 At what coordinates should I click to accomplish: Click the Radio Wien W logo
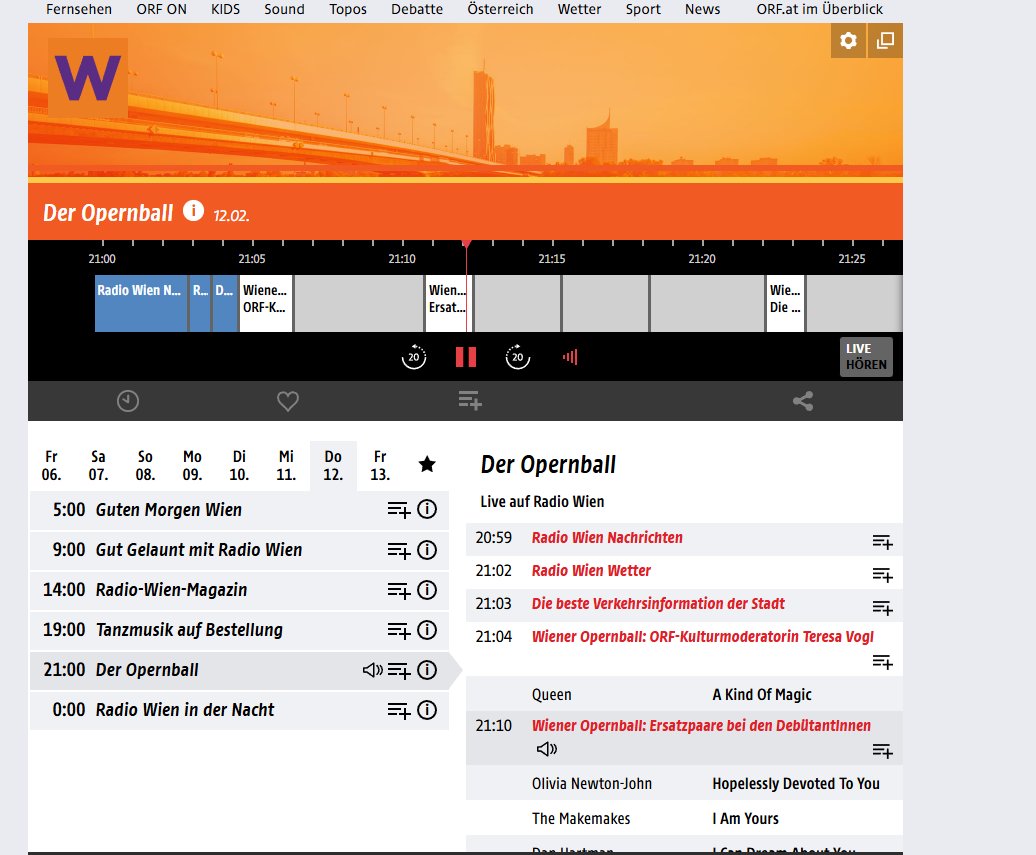[x=88, y=78]
